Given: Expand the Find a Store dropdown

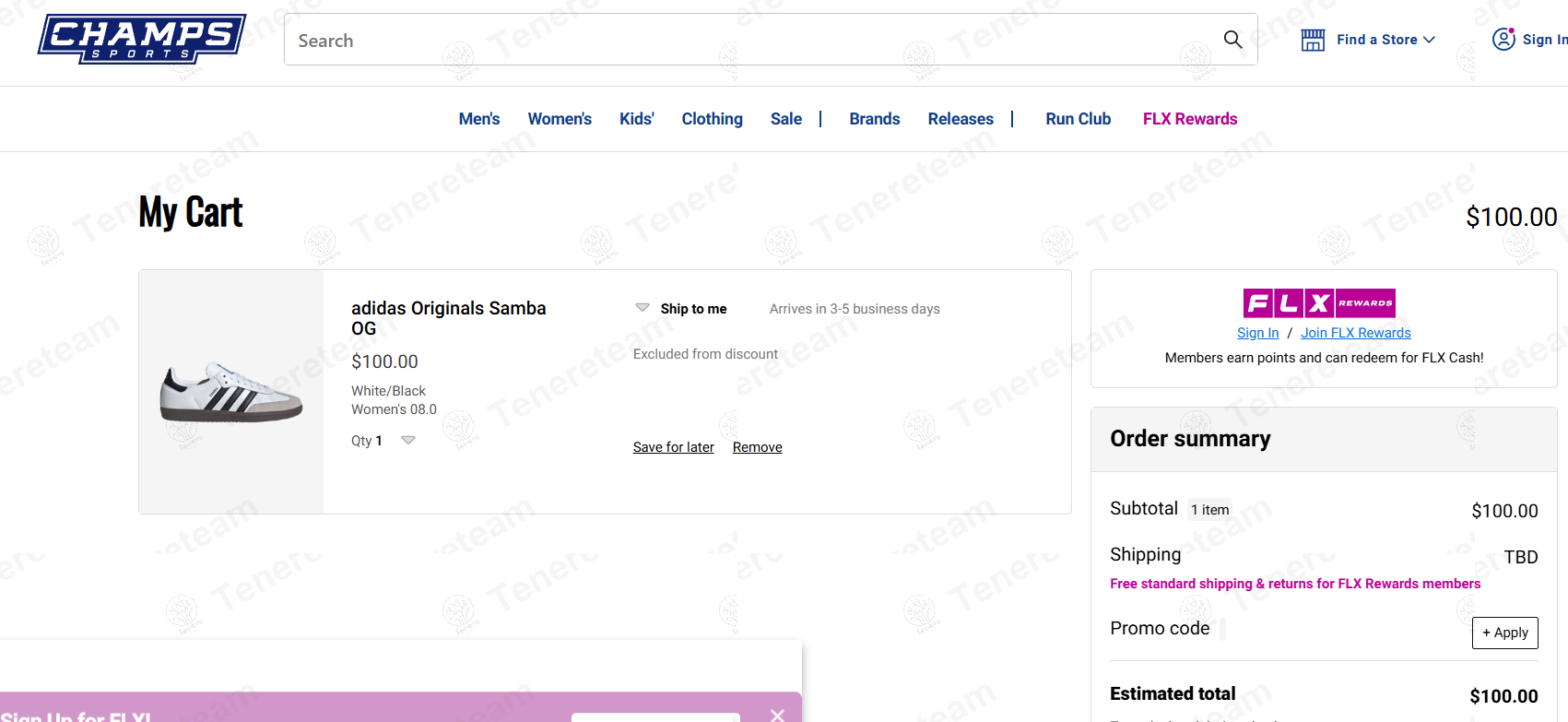Looking at the screenshot, I should (1385, 40).
